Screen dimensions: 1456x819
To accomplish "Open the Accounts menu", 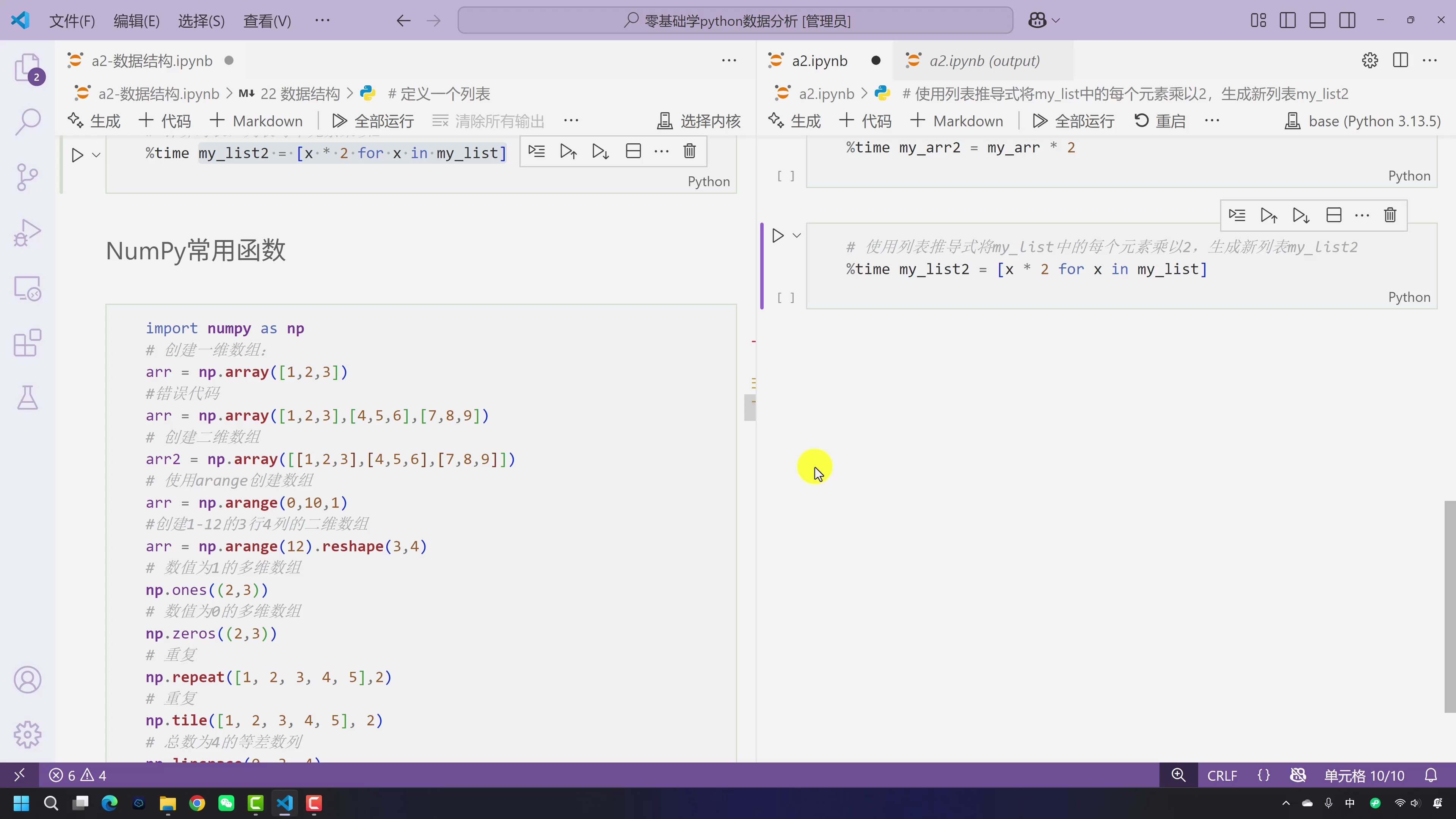I will click(27, 679).
